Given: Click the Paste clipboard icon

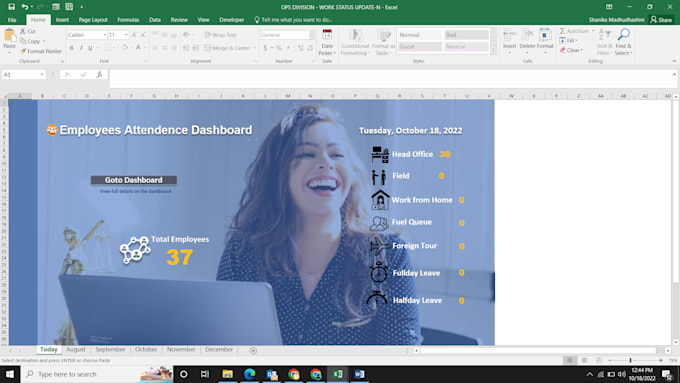Looking at the screenshot, I should pos(9,35).
